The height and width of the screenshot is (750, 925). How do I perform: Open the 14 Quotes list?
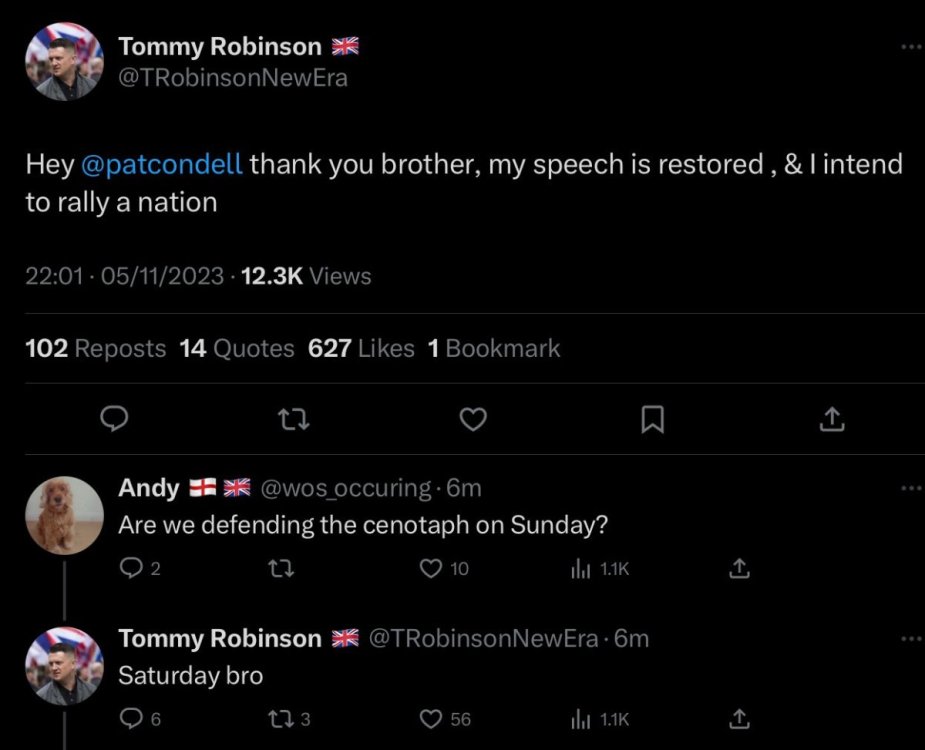(237, 348)
